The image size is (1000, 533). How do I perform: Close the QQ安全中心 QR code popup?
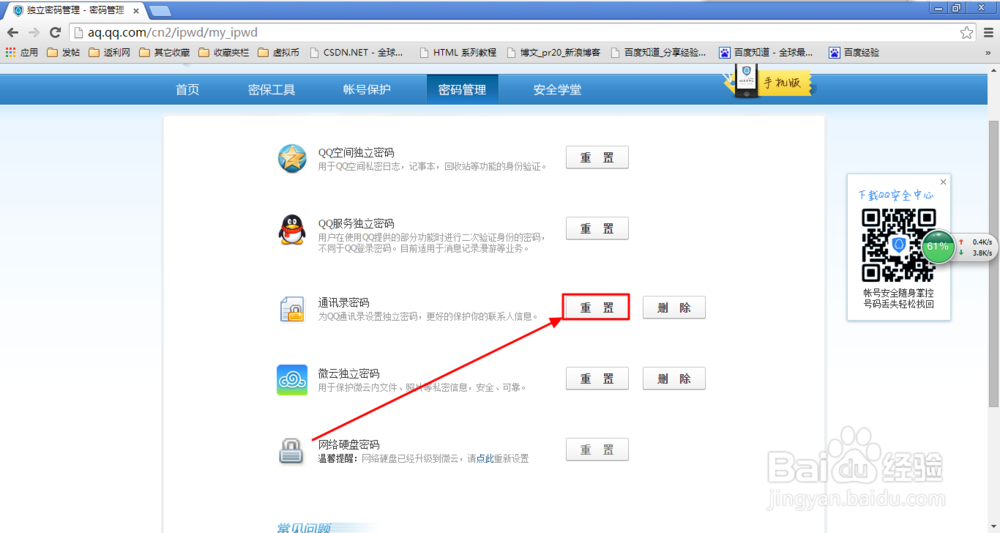(x=943, y=182)
